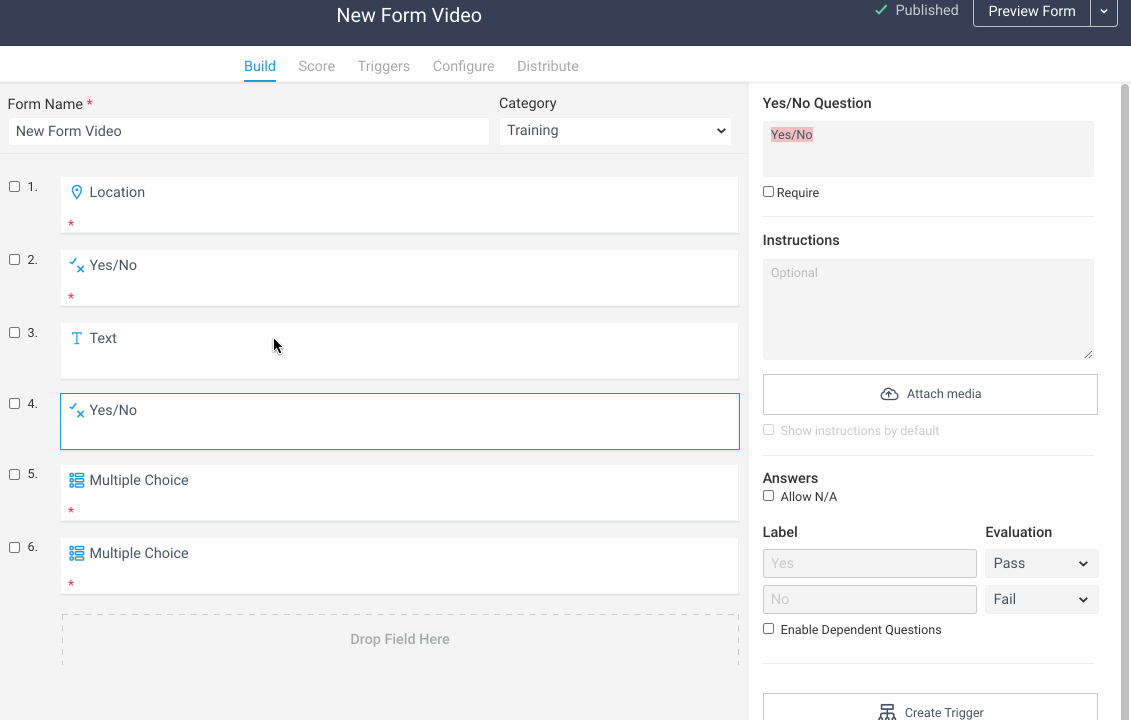Click the Create Trigger hierarchy icon
1131x720 pixels.
(x=887, y=712)
